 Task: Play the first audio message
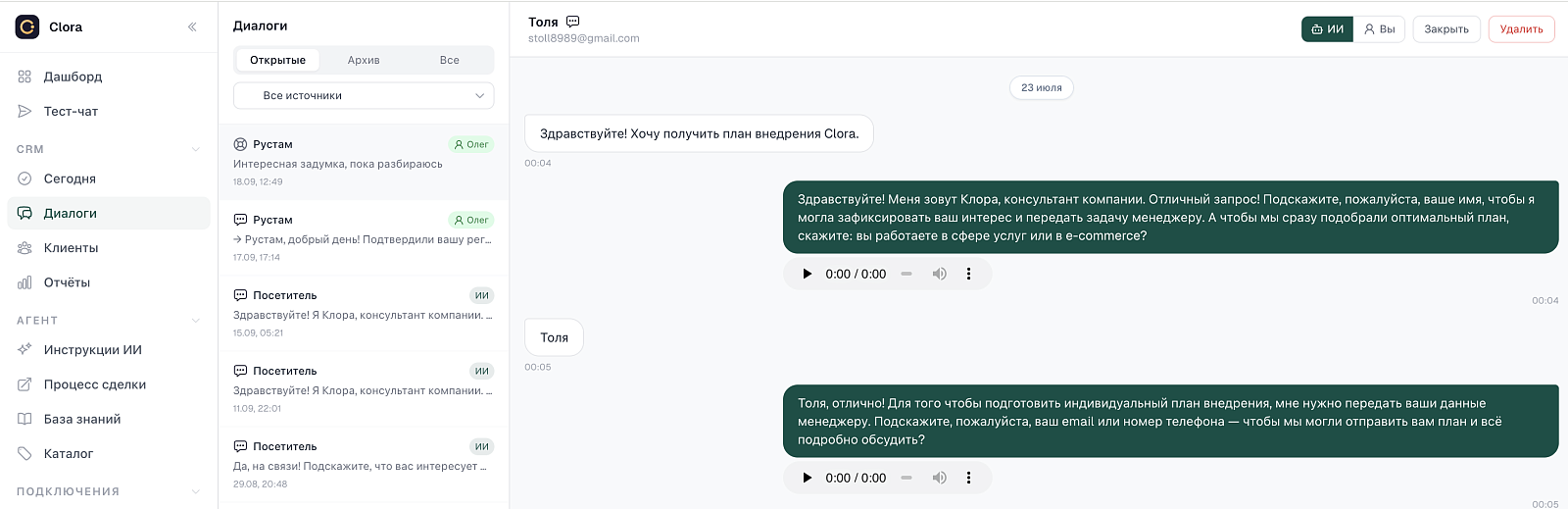pyautogui.click(x=808, y=274)
